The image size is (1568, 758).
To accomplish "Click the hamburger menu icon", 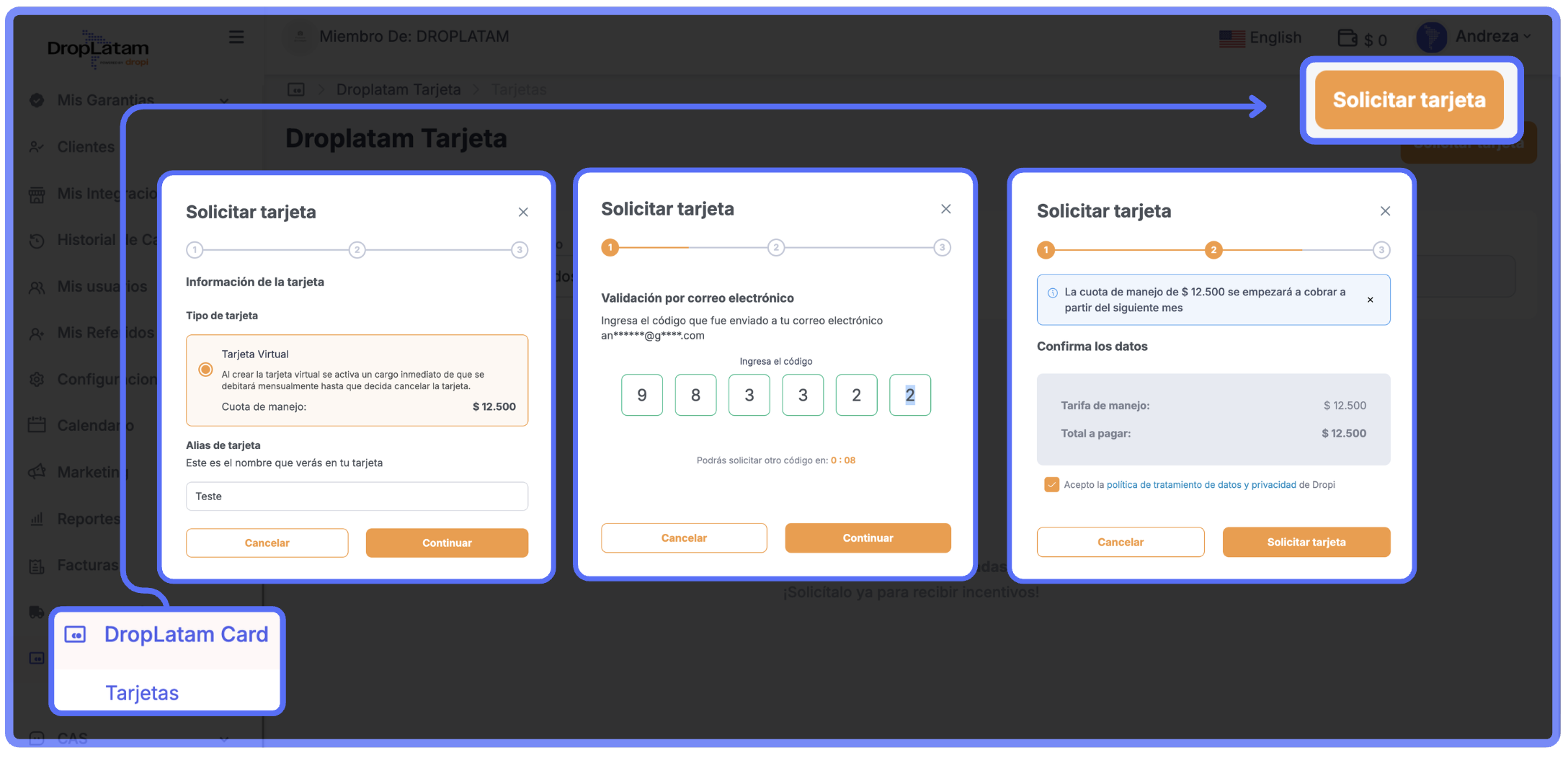I will (236, 37).
